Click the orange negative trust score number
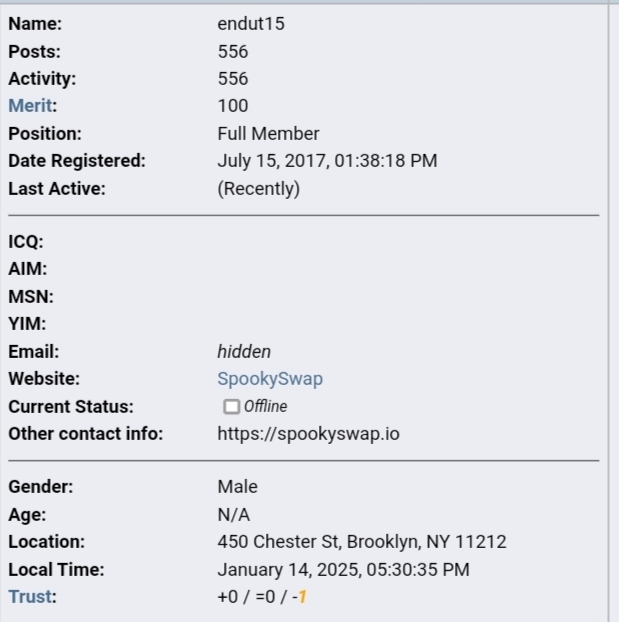Viewport: 619px width, 622px height. pos(302,597)
